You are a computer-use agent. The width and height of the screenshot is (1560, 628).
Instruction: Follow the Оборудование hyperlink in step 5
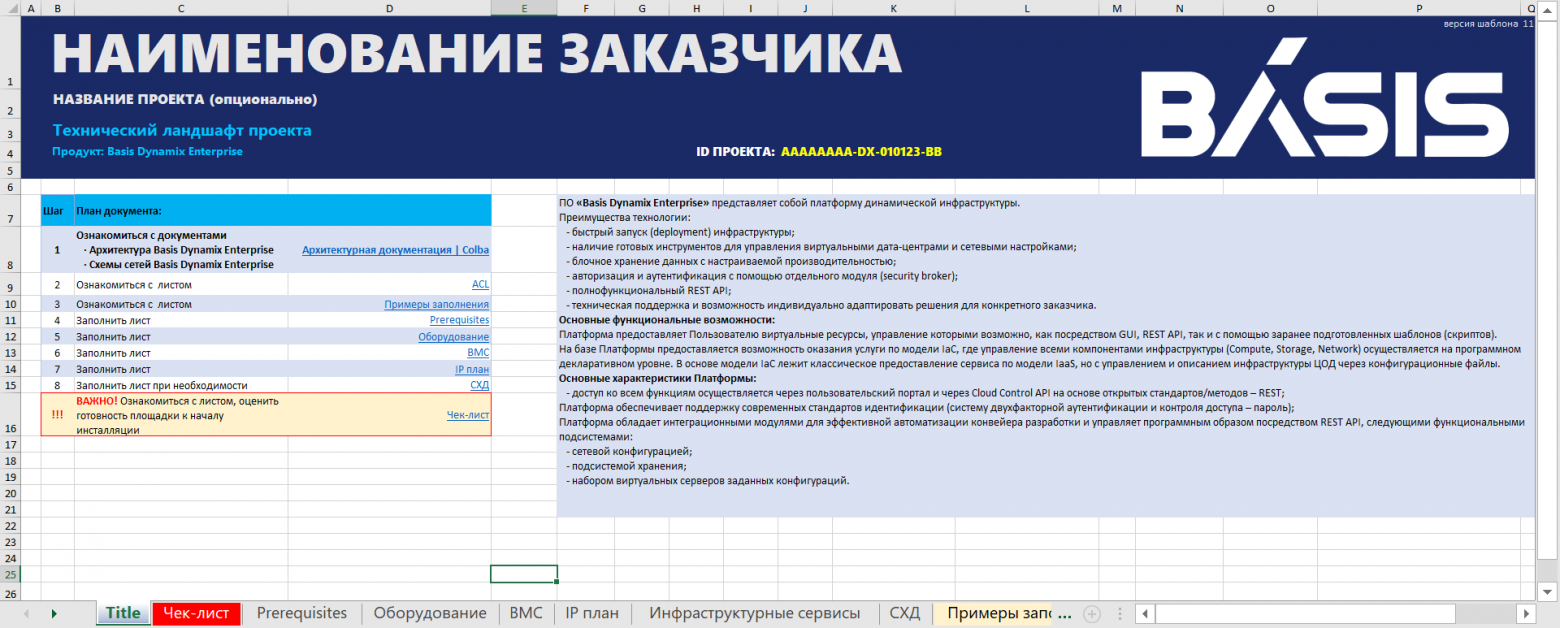[452, 336]
